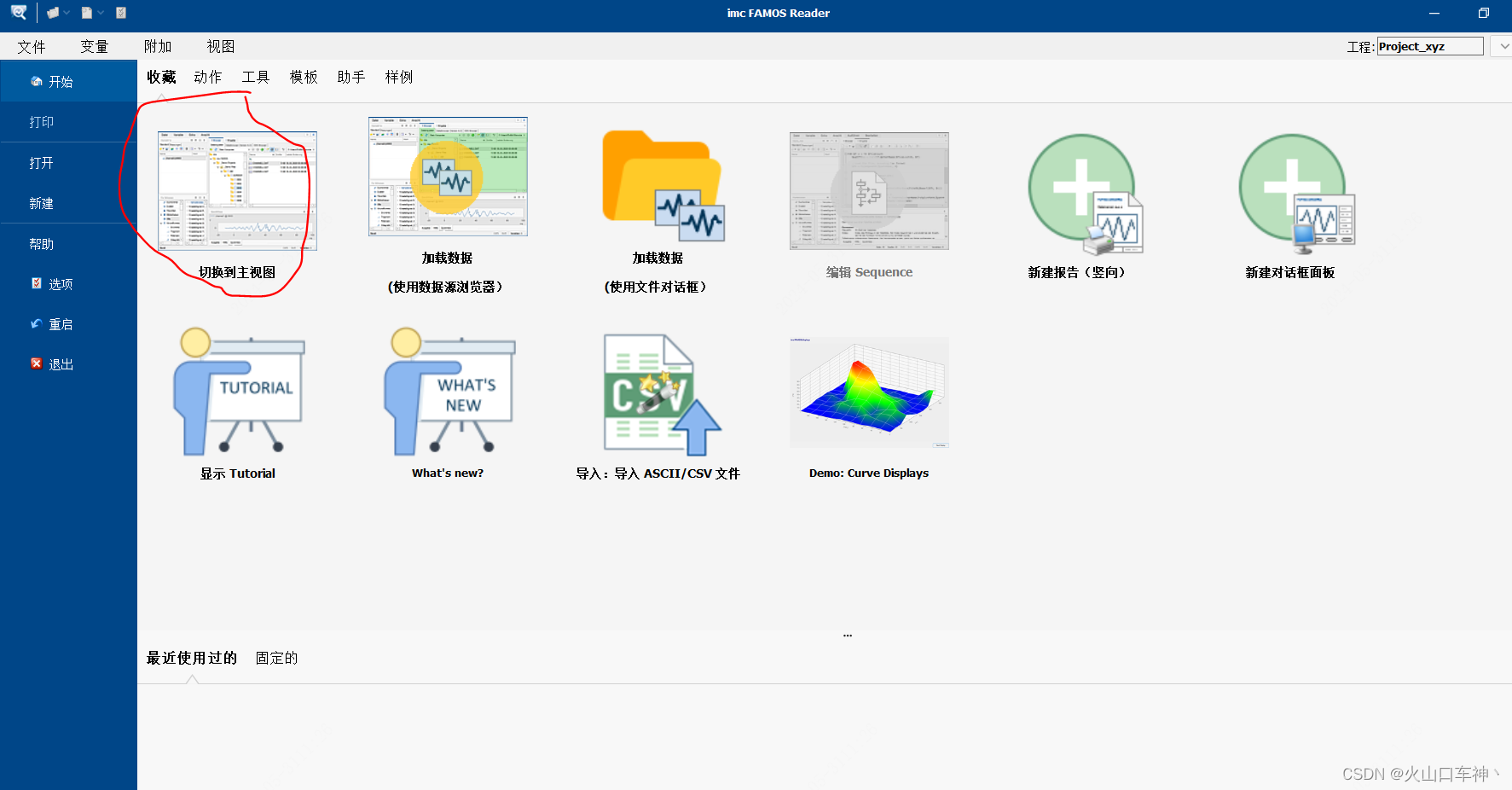Switch to the 模板 tab
The width and height of the screenshot is (1512, 790).
point(304,77)
